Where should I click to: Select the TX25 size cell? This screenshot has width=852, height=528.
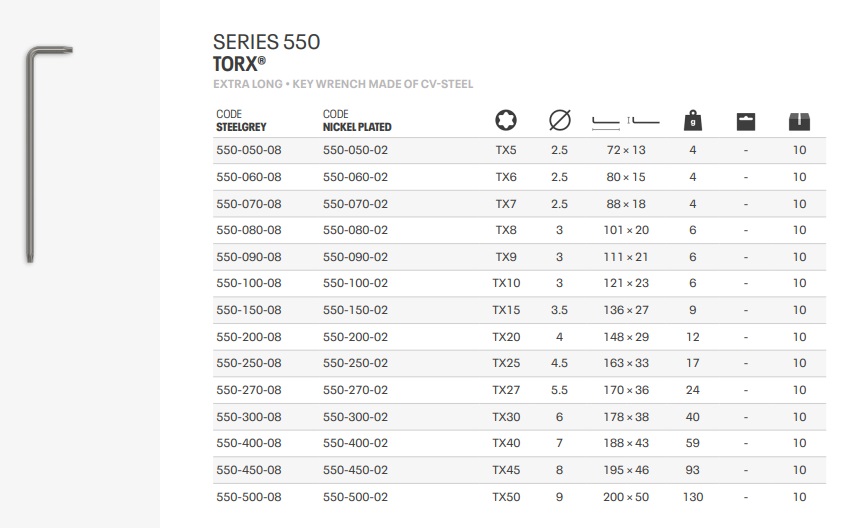tap(506, 363)
